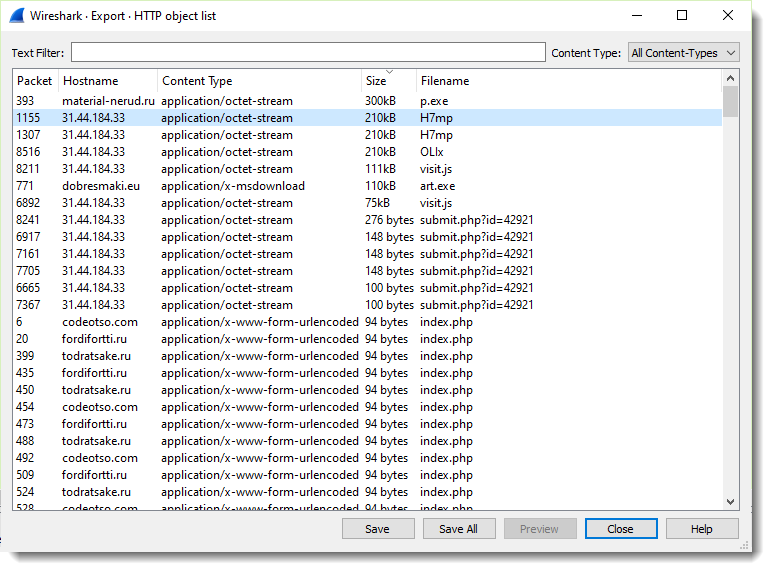Click the Save All button

coord(458,529)
